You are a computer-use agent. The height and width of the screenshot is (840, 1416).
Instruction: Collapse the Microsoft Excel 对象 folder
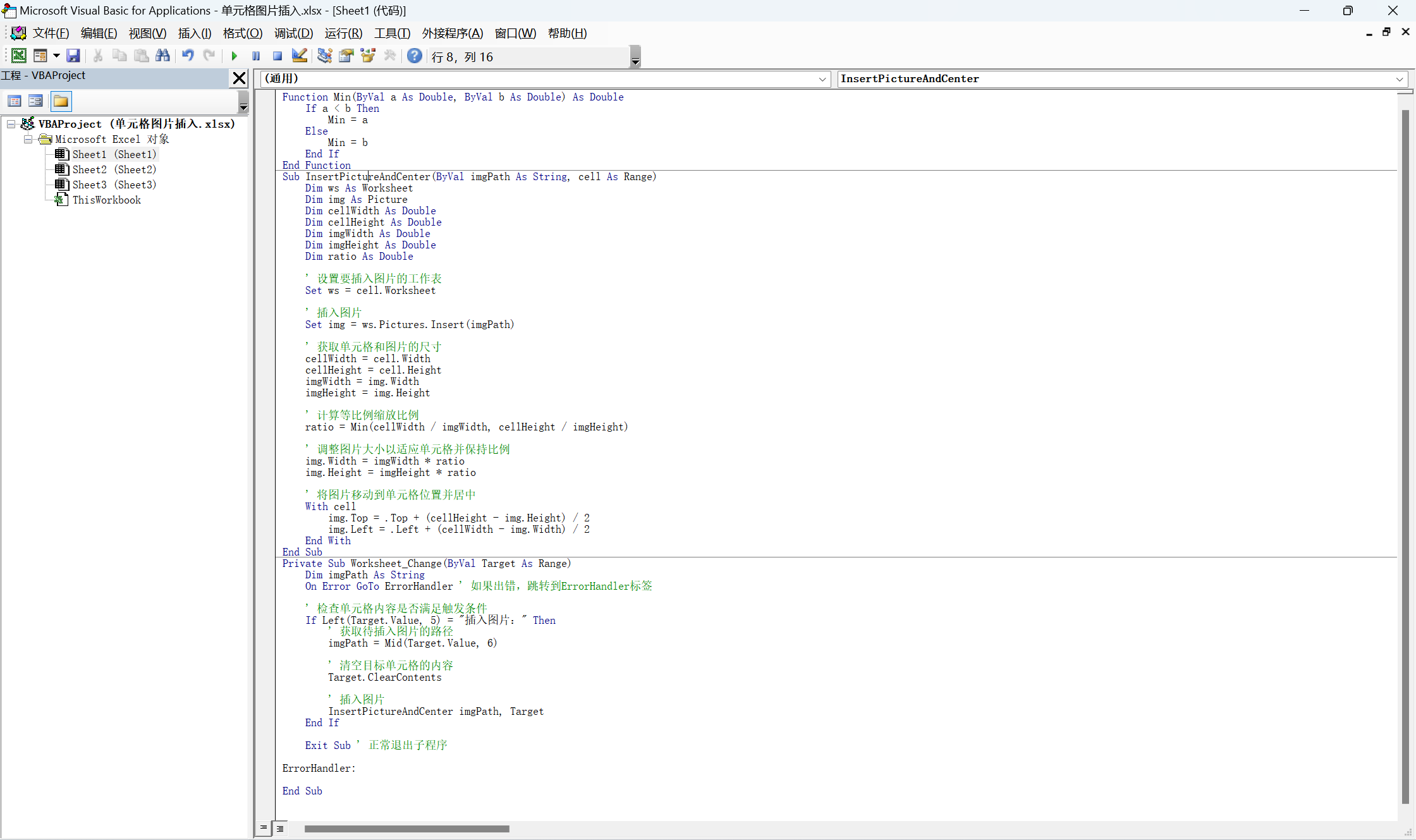click(x=28, y=139)
